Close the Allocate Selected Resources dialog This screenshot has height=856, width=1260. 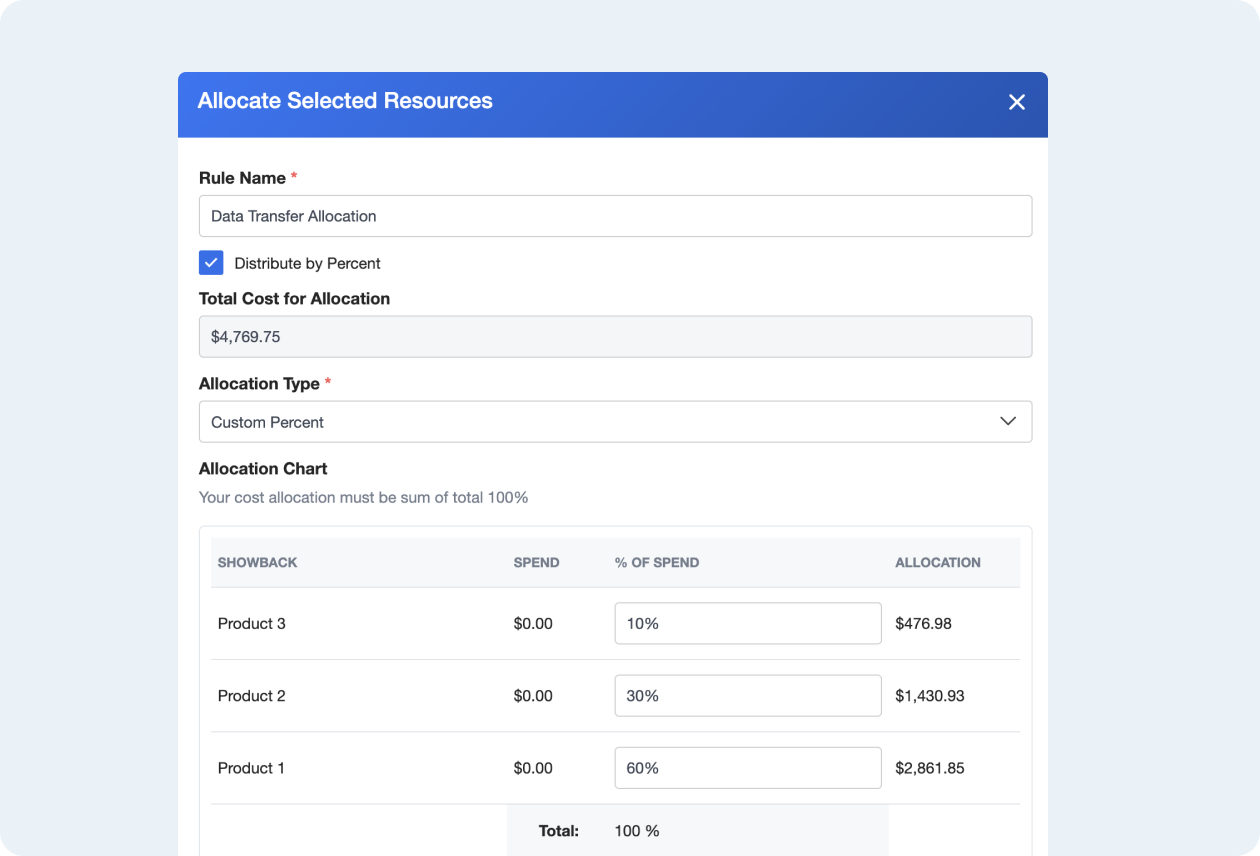pos(1017,102)
